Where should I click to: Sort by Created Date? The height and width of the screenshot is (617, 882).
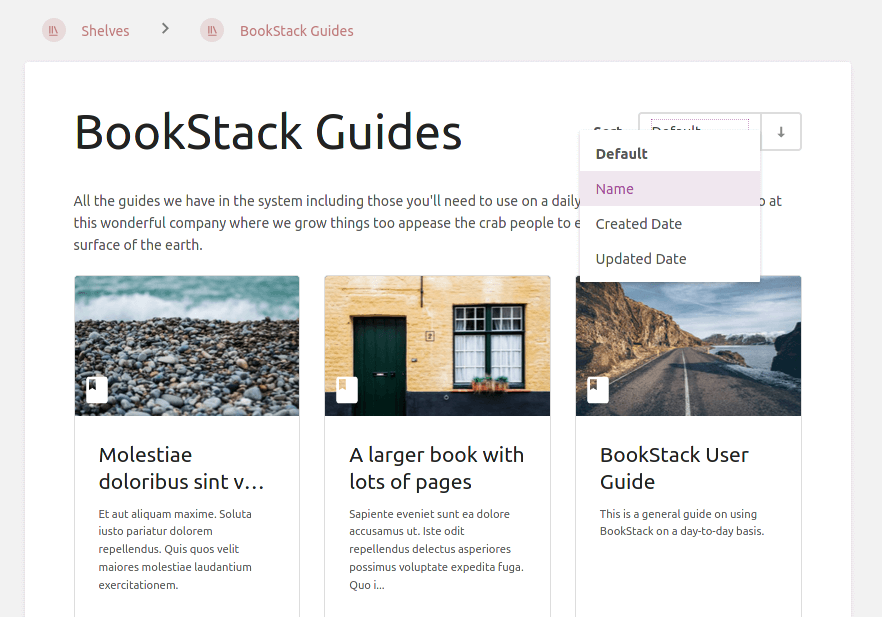click(x=670, y=224)
